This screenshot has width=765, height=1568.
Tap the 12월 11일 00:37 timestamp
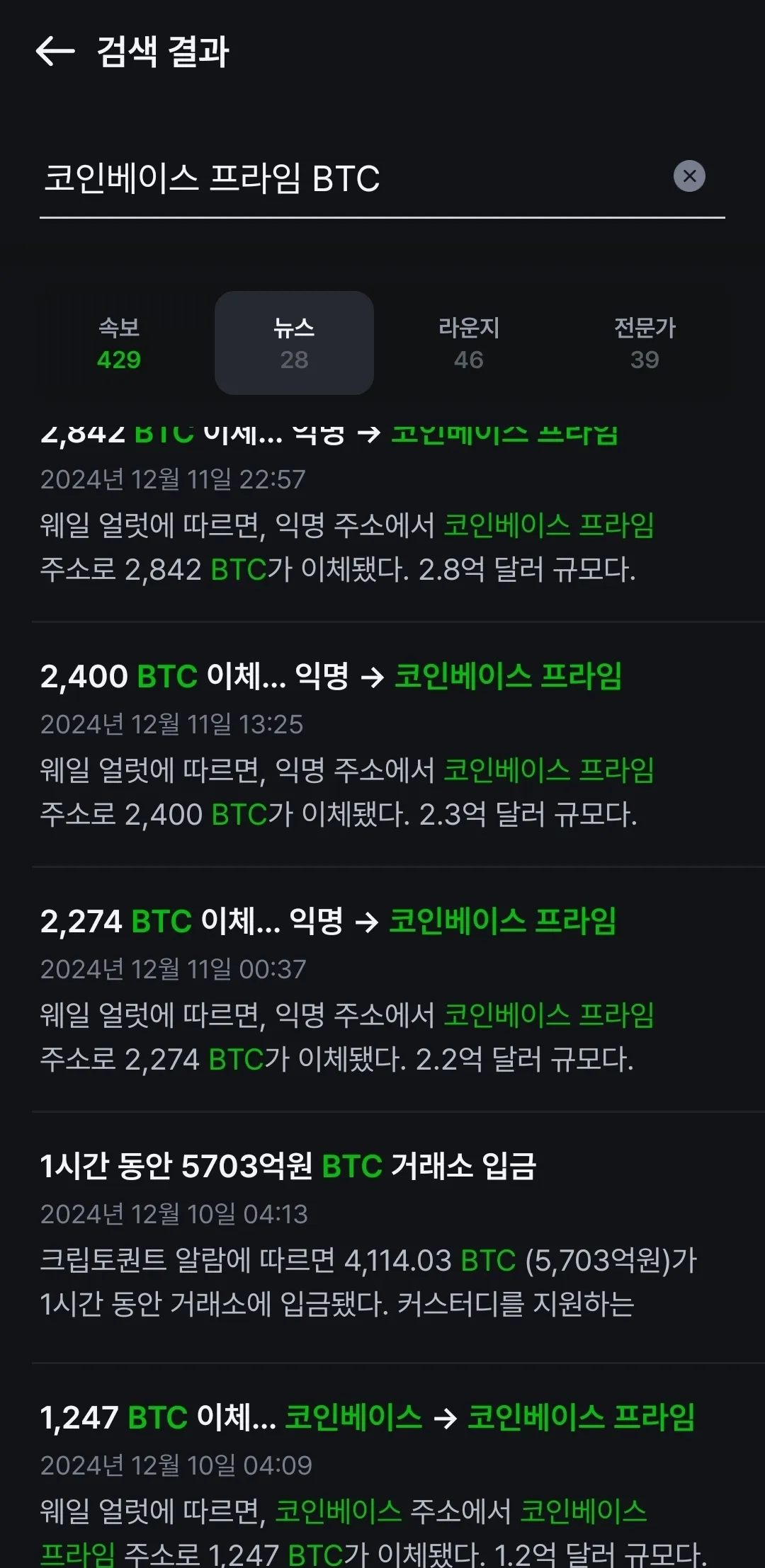coord(174,969)
